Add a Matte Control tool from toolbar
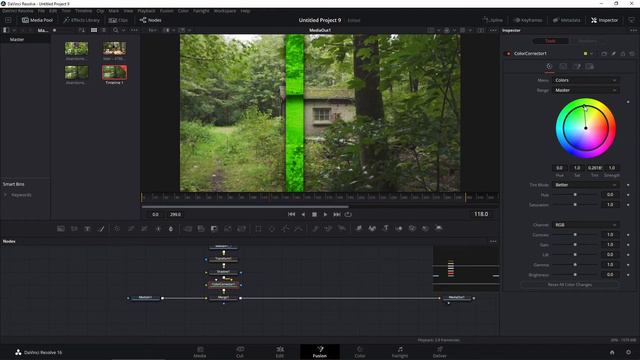 214,229
